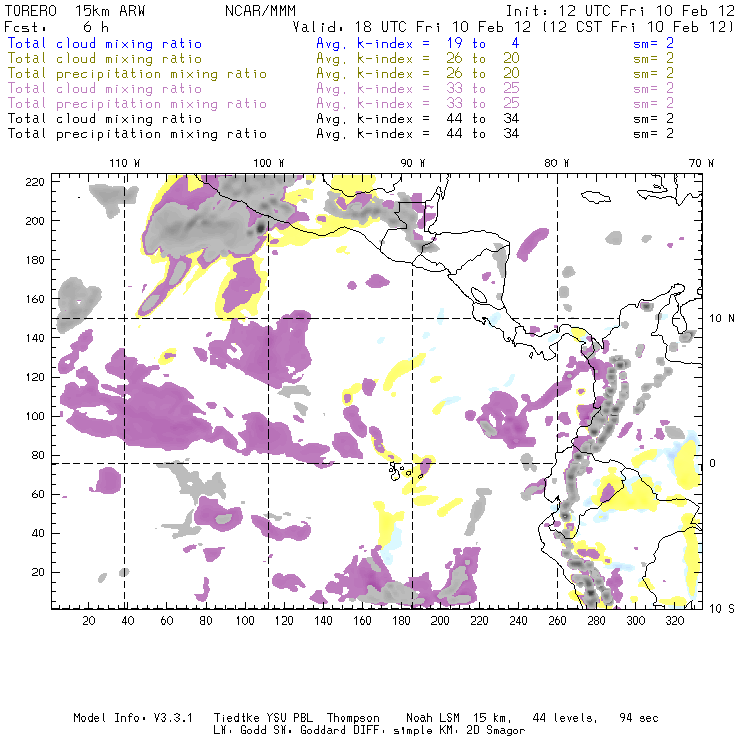Click the 'Noah LSM' text in the footer
Image resolution: width=740 pixels, height=740 pixels.
[x=433, y=718]
